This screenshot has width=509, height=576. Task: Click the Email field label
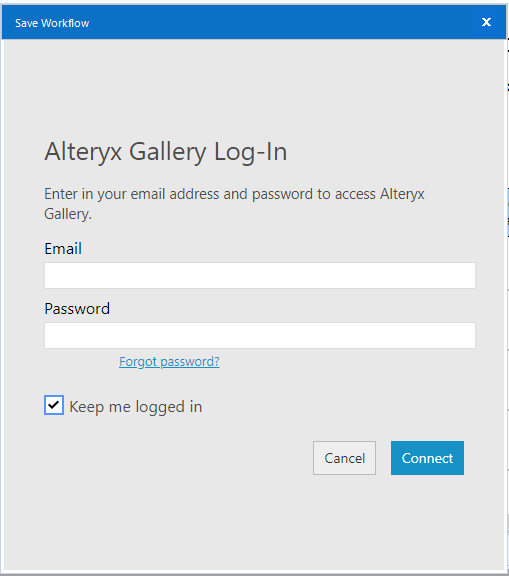63,249
